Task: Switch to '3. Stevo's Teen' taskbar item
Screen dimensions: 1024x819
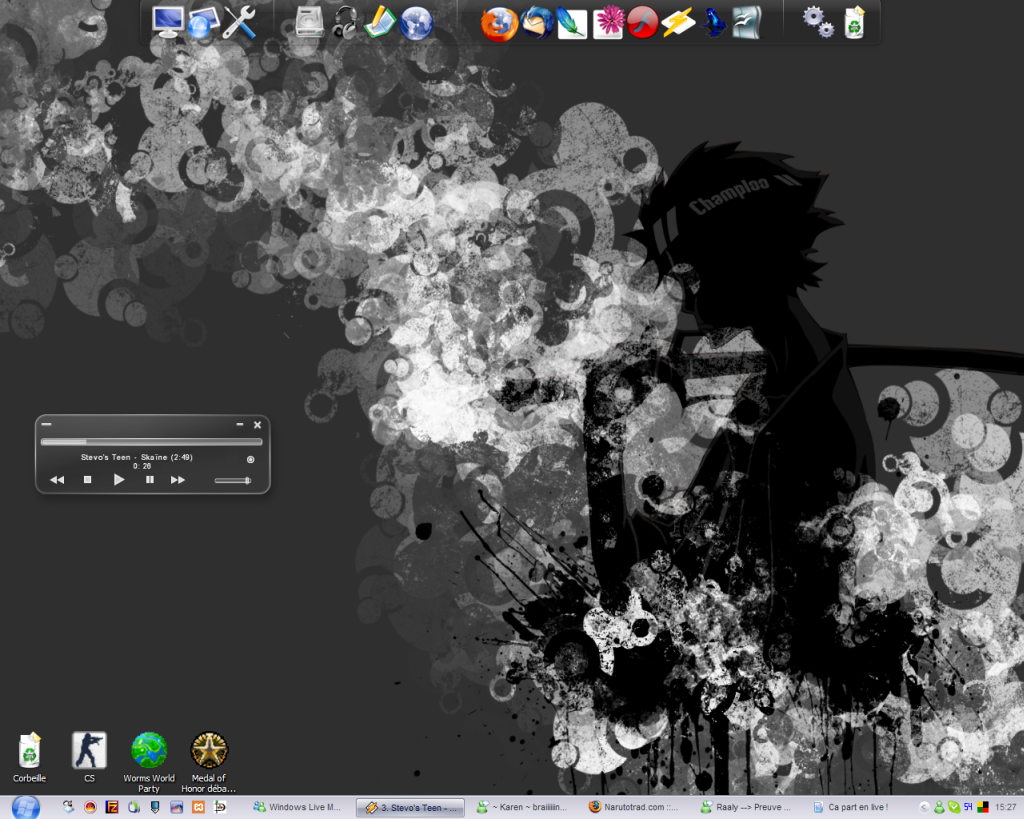Action: point(411,808)
